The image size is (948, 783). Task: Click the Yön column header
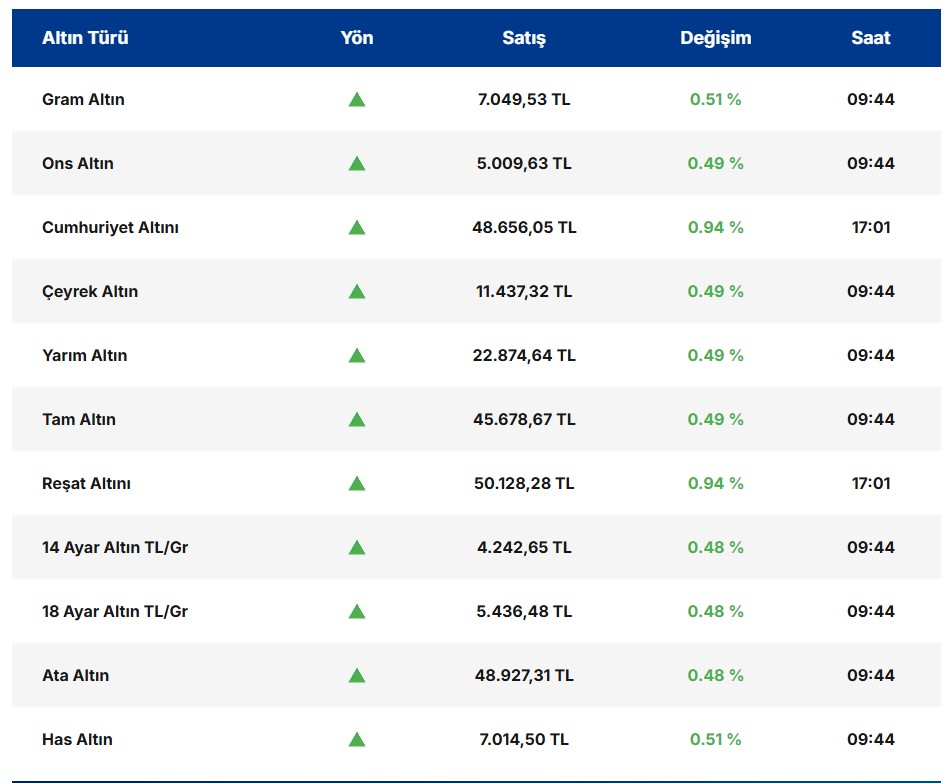pos(356,38)
